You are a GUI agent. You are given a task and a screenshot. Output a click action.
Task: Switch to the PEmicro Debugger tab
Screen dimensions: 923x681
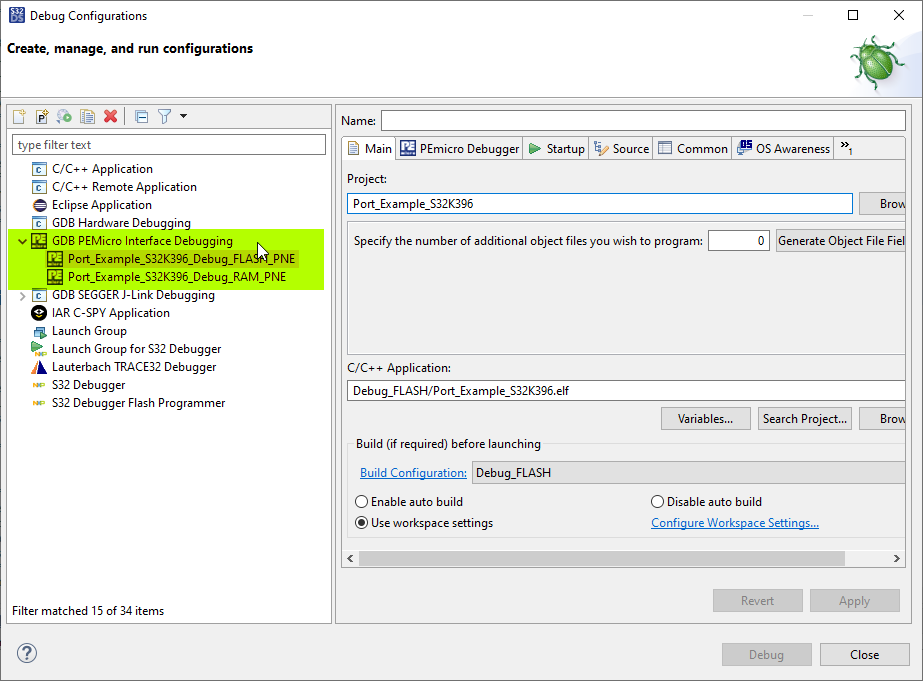[459, 148]
